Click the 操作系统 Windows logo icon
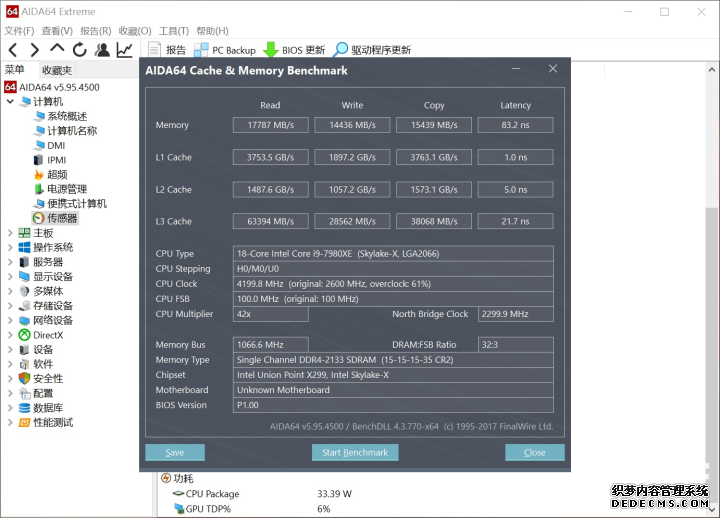The height and width of the screenshot is (518, 720). (x=24, y=248)
